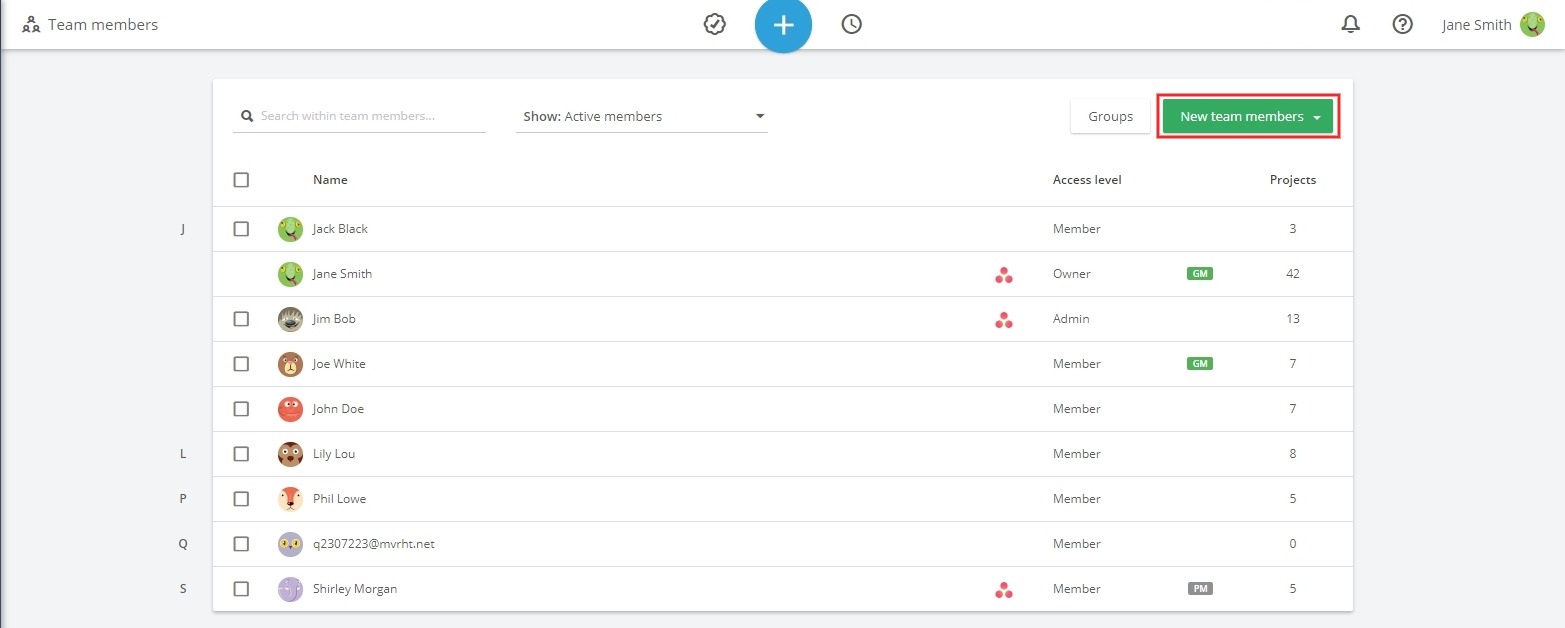Screen dimensions: 1565x628
Task: Click Owner access level for Jane Smith
Action: (x=1072, y=274)
